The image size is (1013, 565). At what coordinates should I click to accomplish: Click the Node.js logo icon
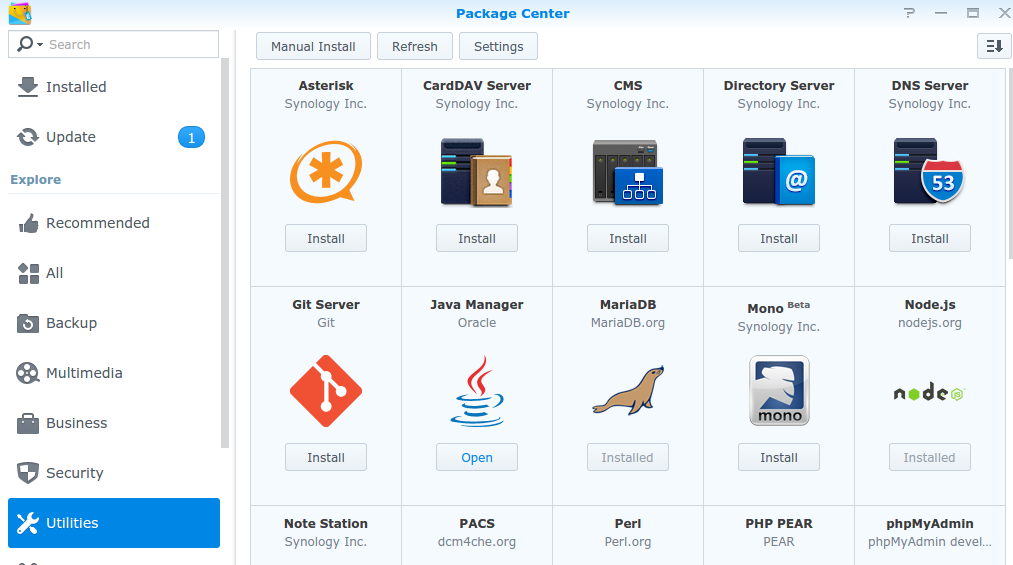click(929, 392)
